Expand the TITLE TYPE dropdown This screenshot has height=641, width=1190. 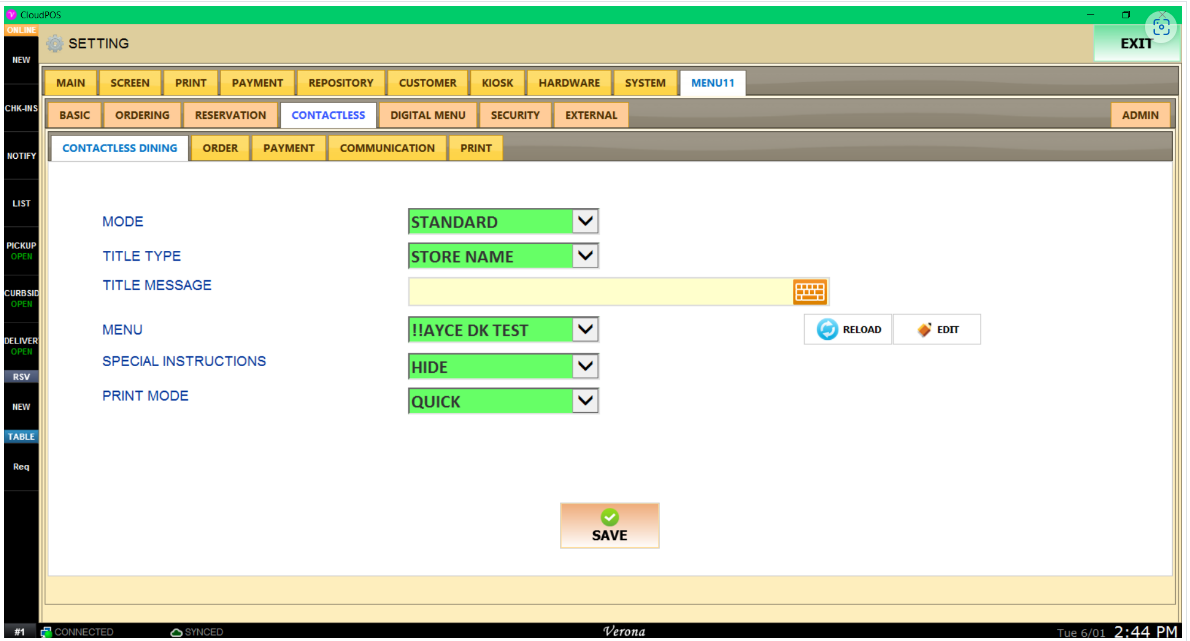(x=585, y=256)
